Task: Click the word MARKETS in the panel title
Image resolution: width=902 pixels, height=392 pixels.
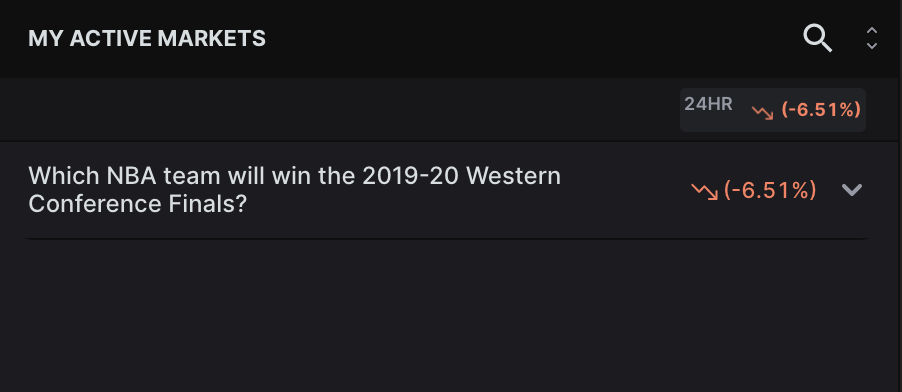Action: pos(211,39)
